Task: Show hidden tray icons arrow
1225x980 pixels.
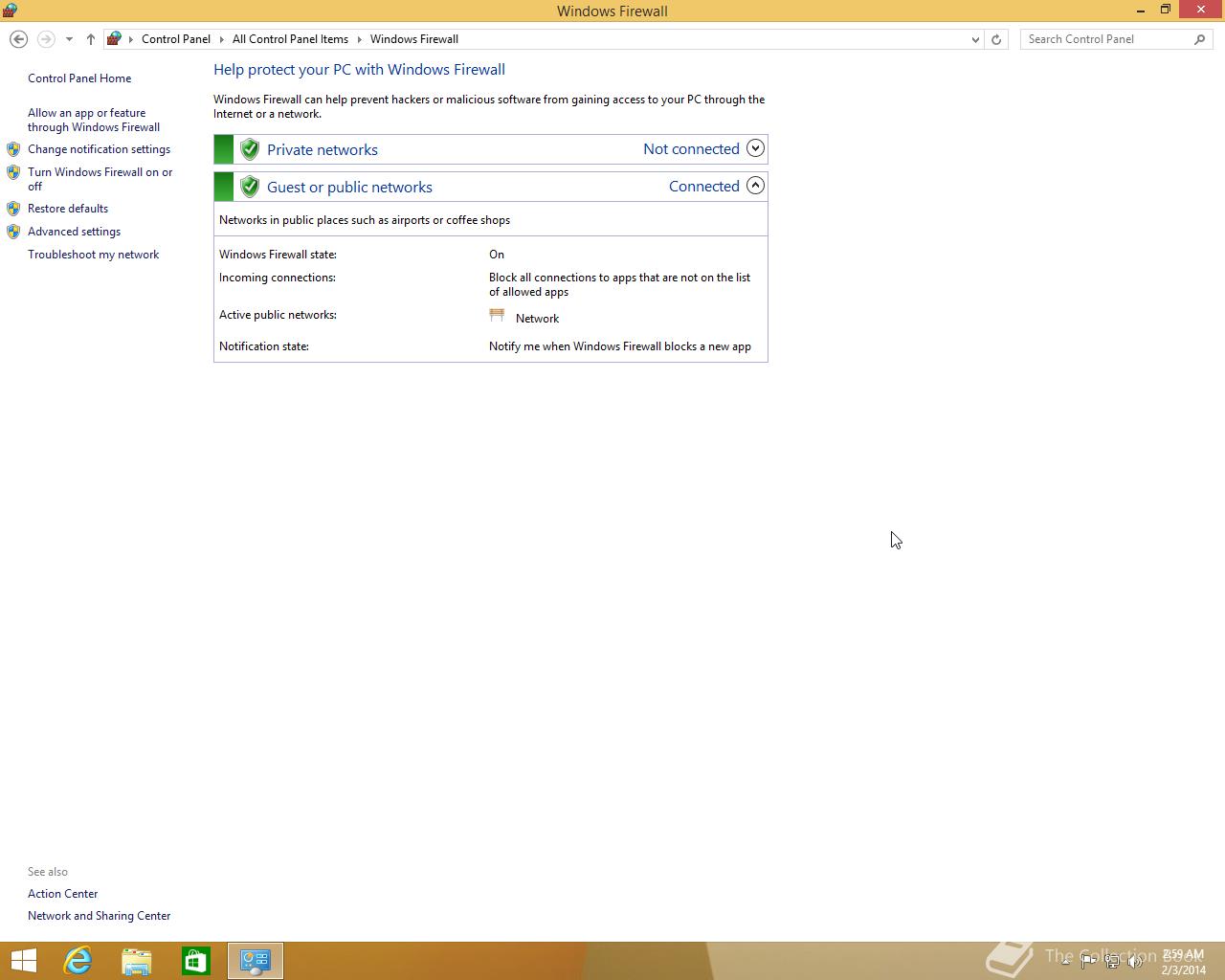Action: 1065,961
